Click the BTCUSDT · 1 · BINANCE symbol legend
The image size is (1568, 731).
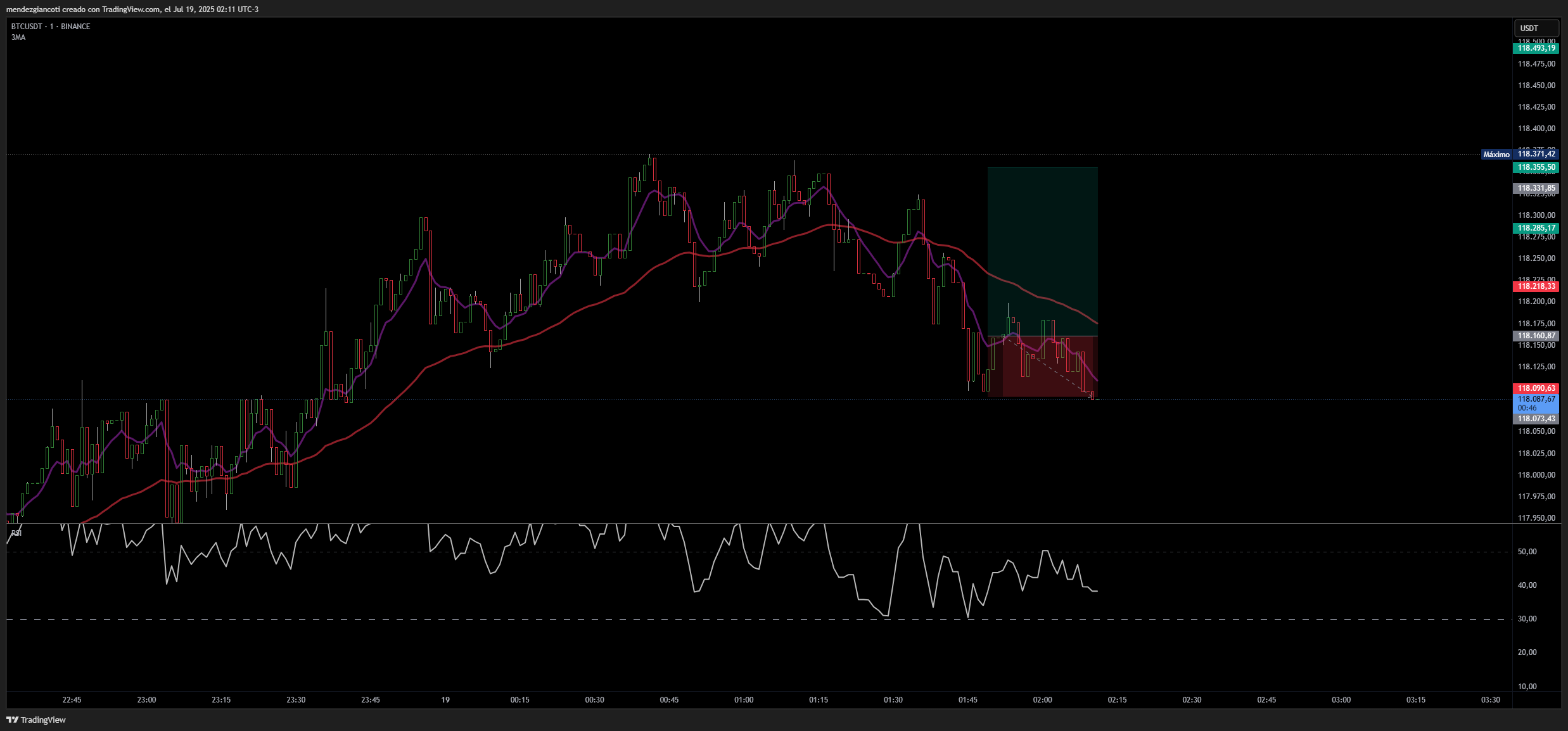(51, 27)
